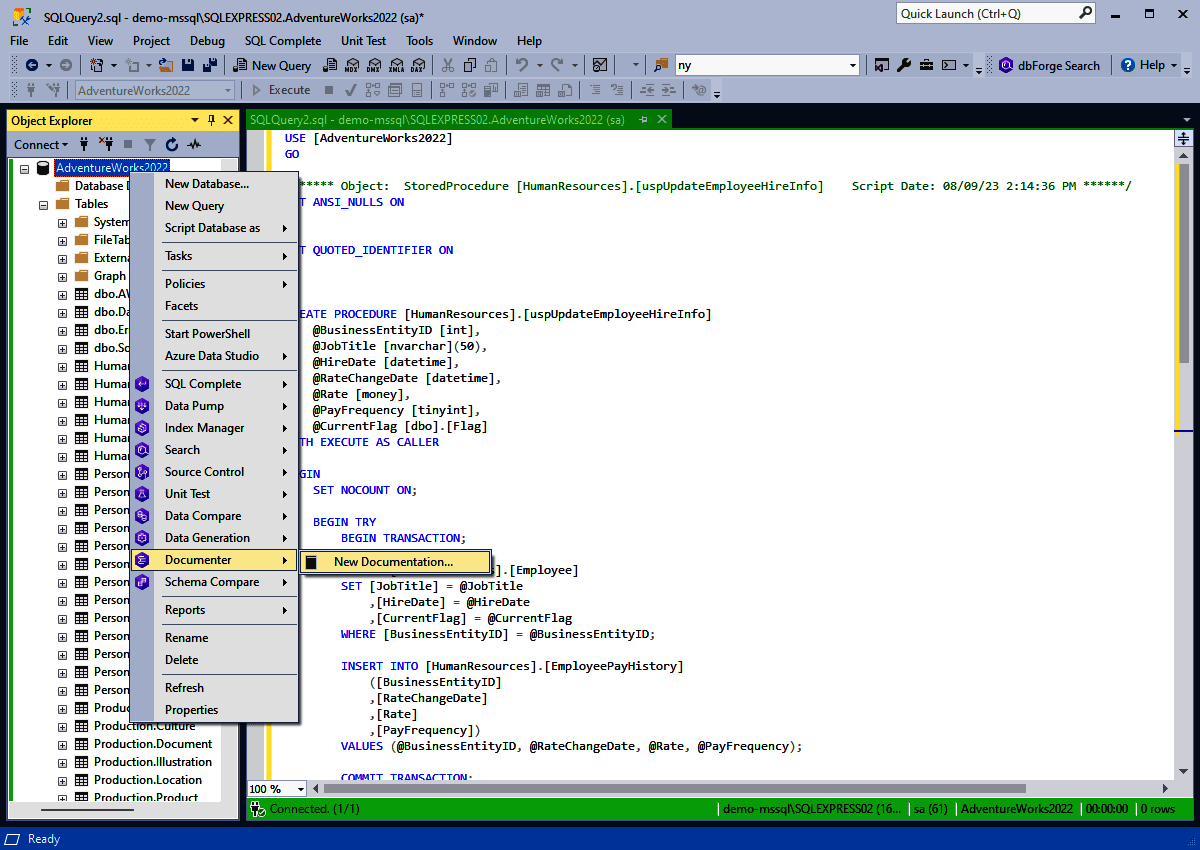Collapse the AdventureWorks2022 database node
Image resolution: width=1200 pixels, height=850 pixels.
[x=24, y=167]
